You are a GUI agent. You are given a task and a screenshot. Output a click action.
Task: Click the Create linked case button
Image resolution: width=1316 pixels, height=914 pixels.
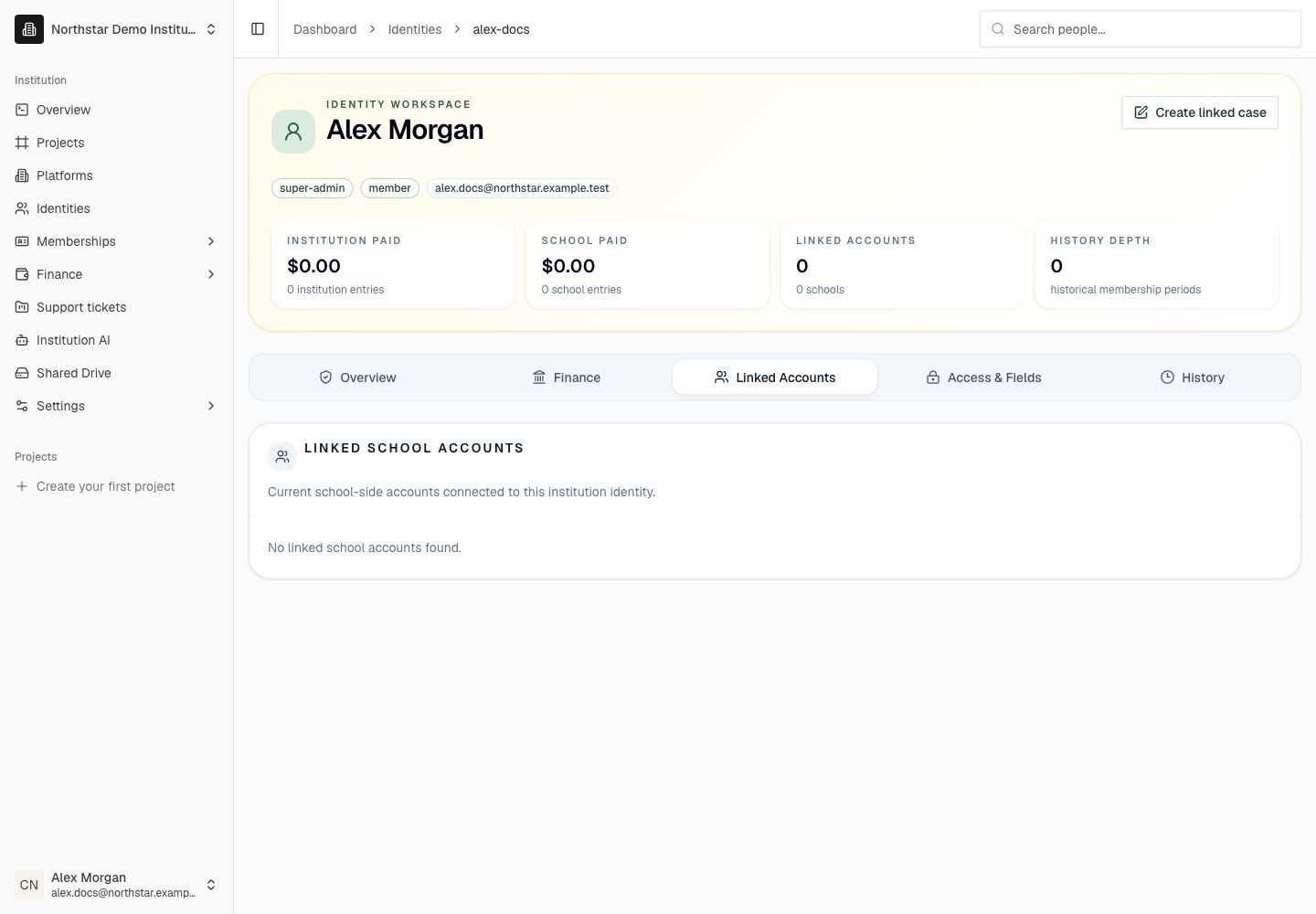click(1200, 112)
